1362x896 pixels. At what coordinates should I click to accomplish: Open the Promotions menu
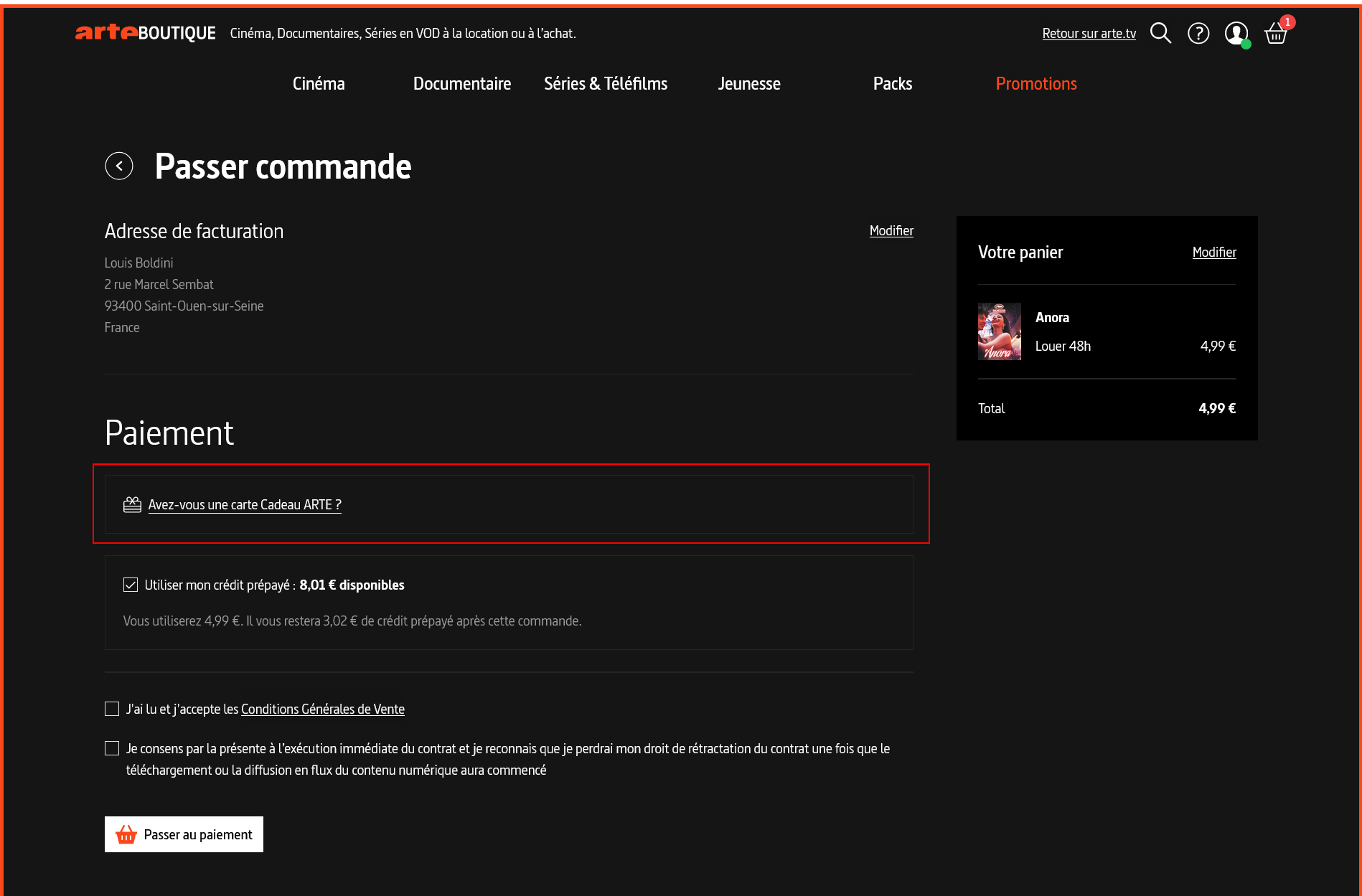coord(1036,83)
